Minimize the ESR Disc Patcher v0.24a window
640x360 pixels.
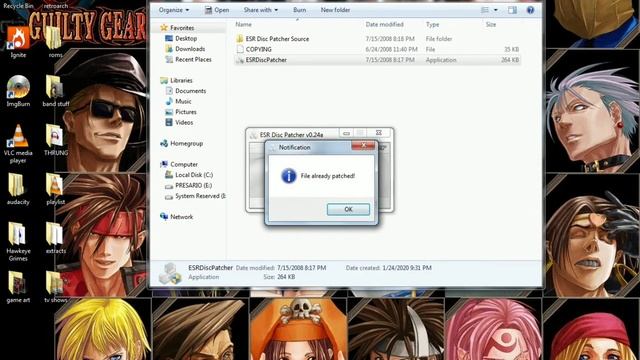[x=347, y=133]
